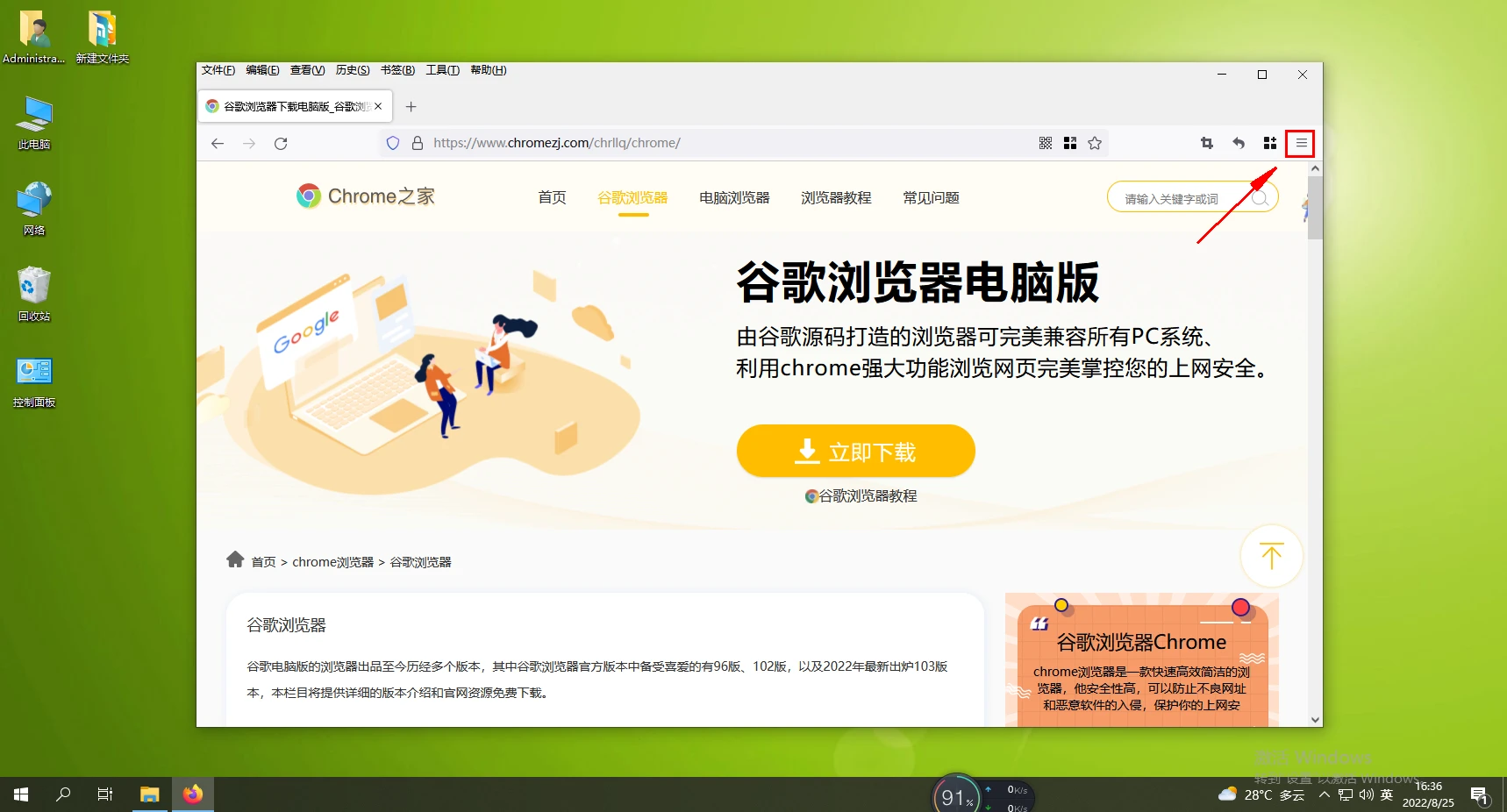
Task: Open the Windows Start menu
Action: pos(21,794)
